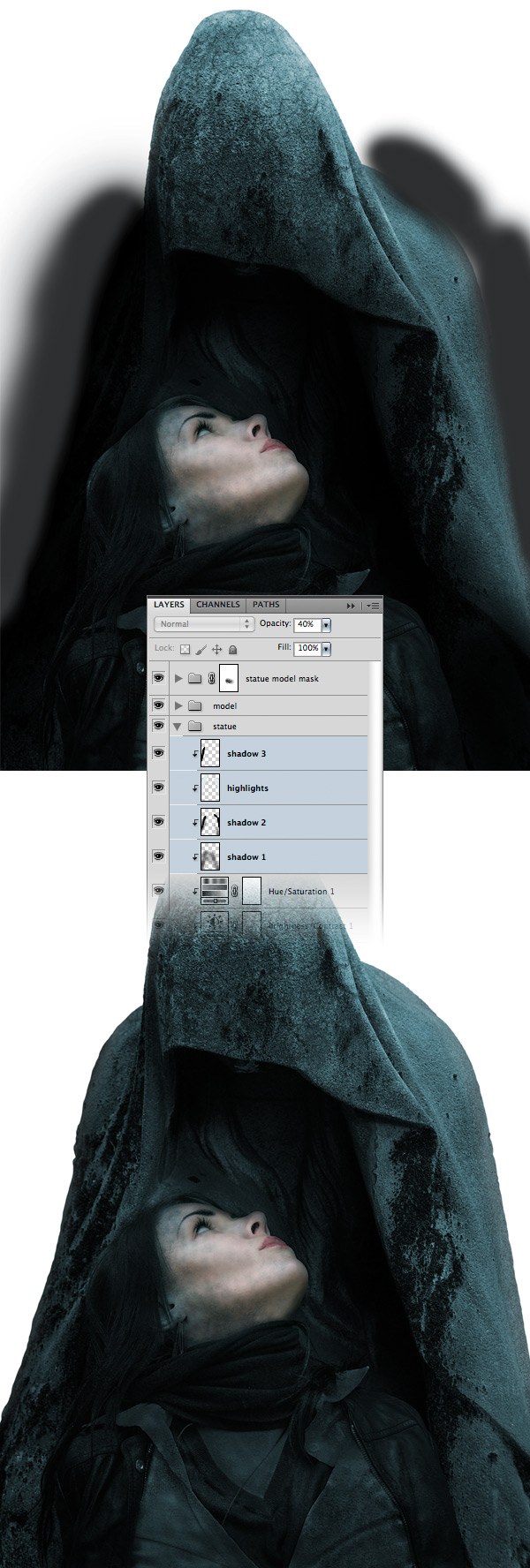This screenshot has width=530, height=1568.
Task: Click the clipping arrow icon on shadow 3
Action: point(196,754)
